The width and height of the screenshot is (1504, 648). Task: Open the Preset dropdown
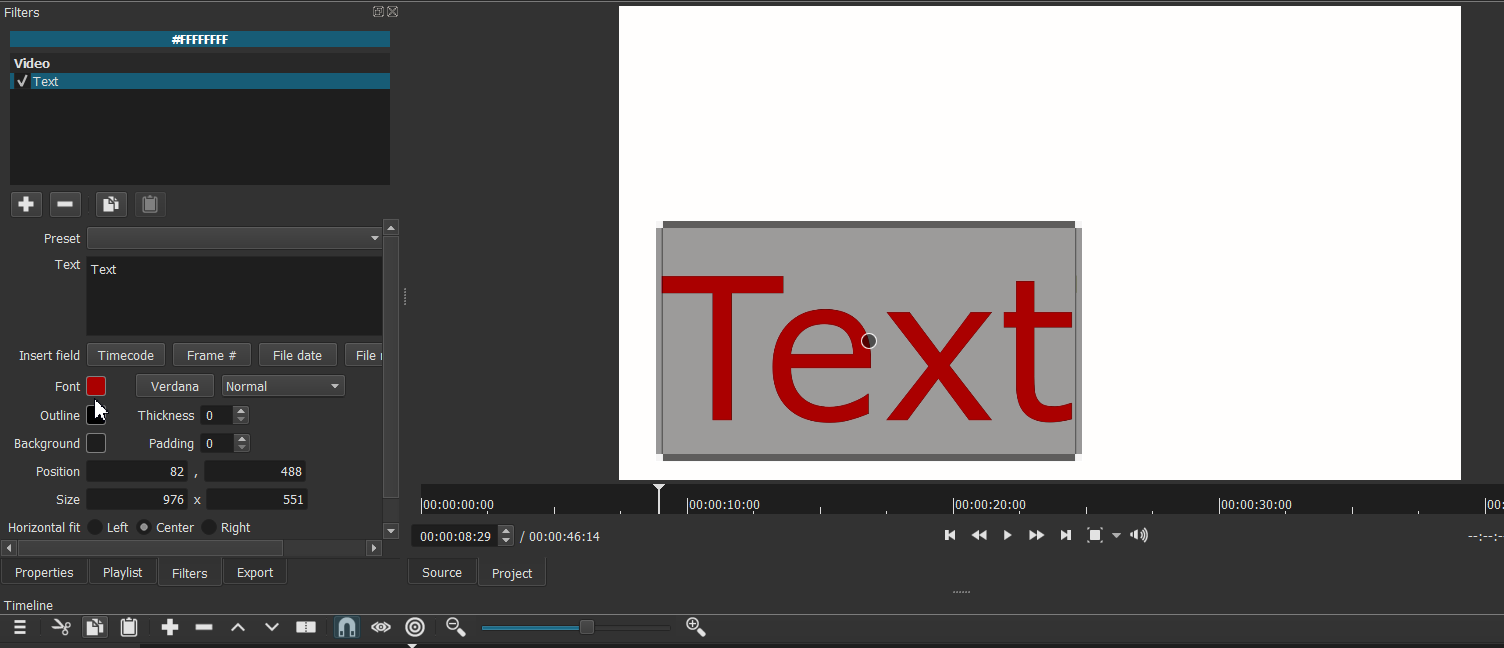click(x=235, y=238)
